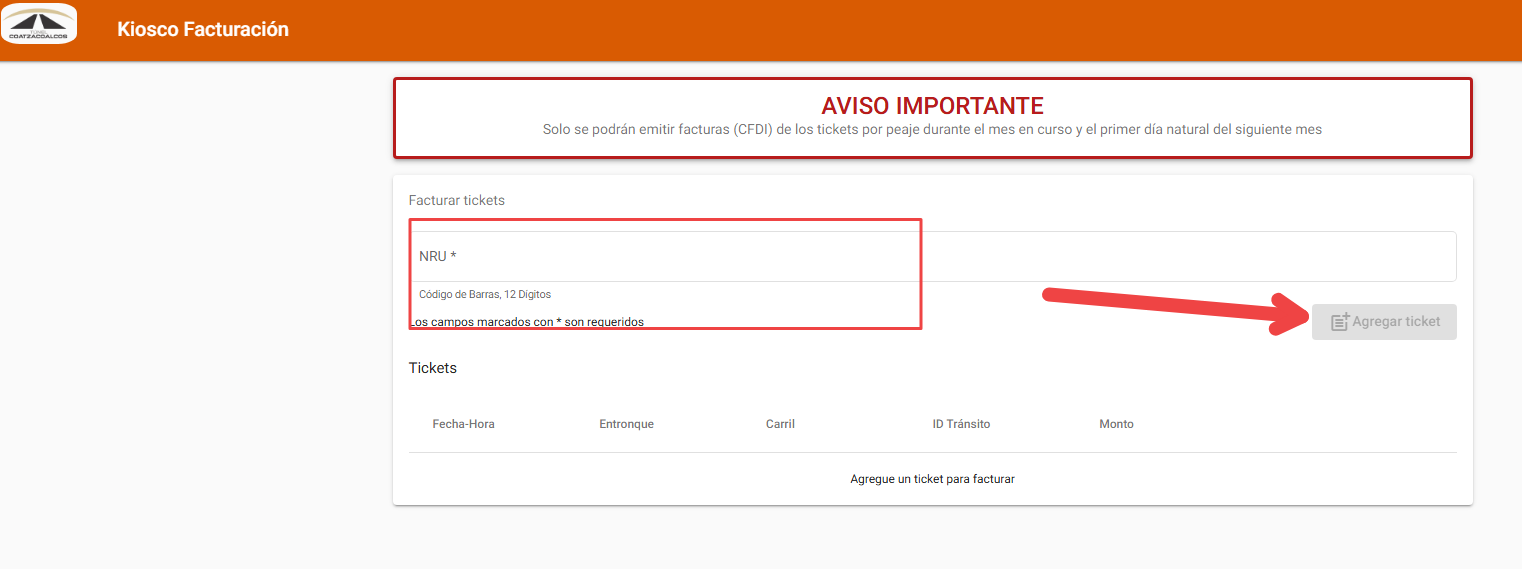The image size is (1522, 569).
Task: Click the orange header bar
Action: point(761,30)
